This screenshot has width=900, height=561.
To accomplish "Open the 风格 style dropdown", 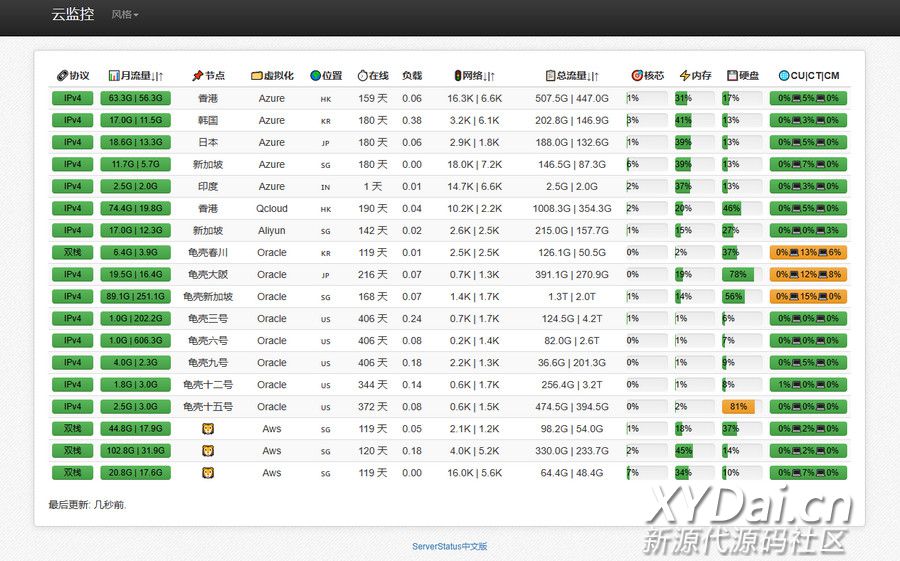I will (125, 15).
